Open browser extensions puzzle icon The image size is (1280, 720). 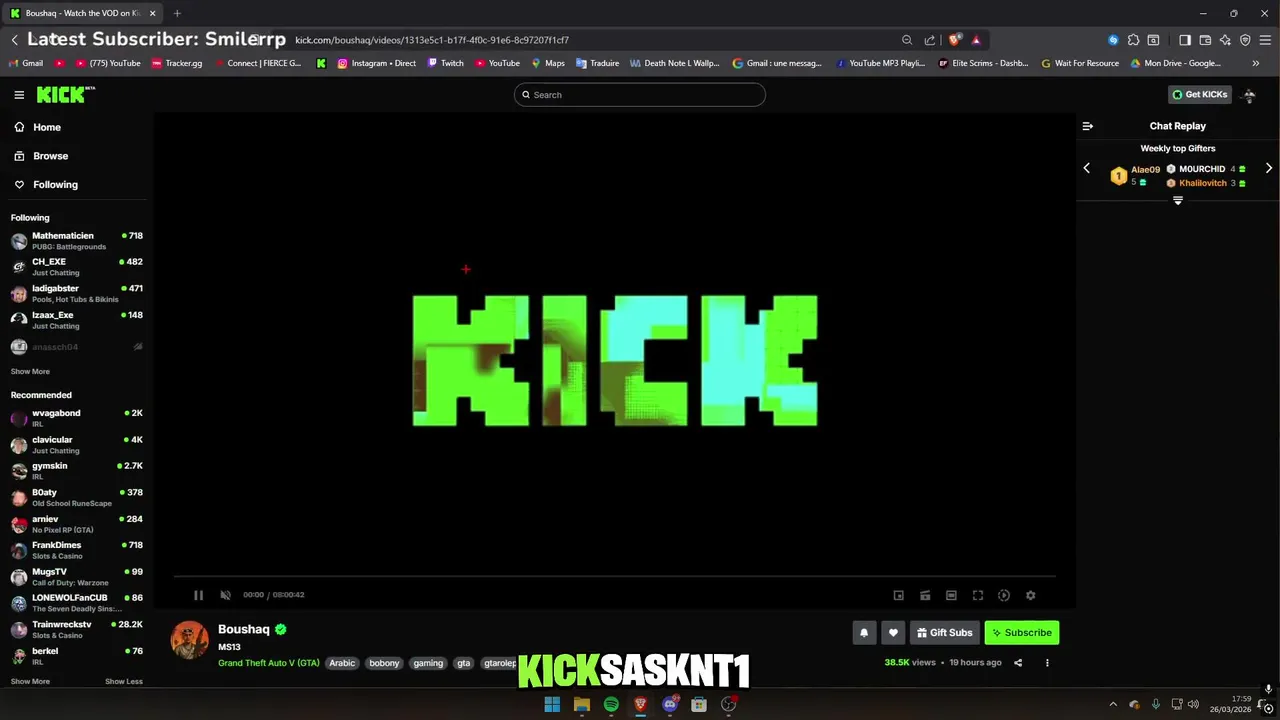click(x=1133, y=40)
